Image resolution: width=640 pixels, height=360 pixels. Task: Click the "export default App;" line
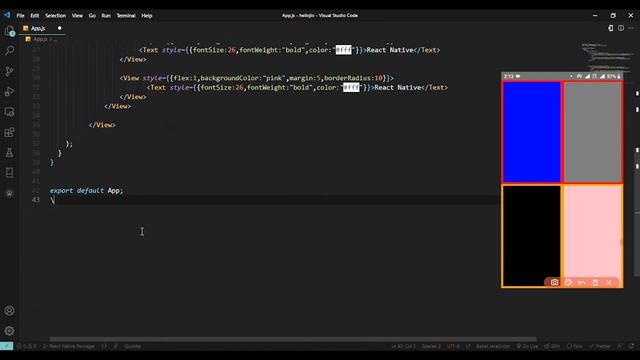pyautogui.click(x=87, y=191)
